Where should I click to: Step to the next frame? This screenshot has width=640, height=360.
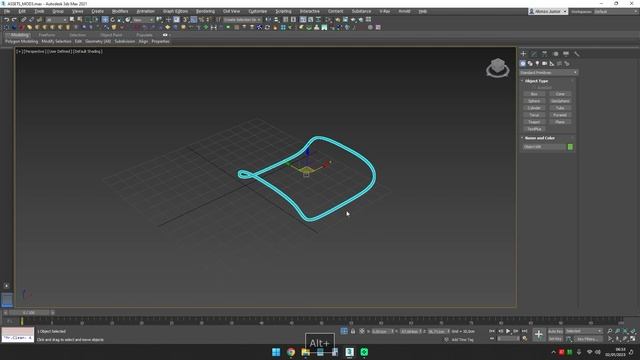click(x=516, y=331)
